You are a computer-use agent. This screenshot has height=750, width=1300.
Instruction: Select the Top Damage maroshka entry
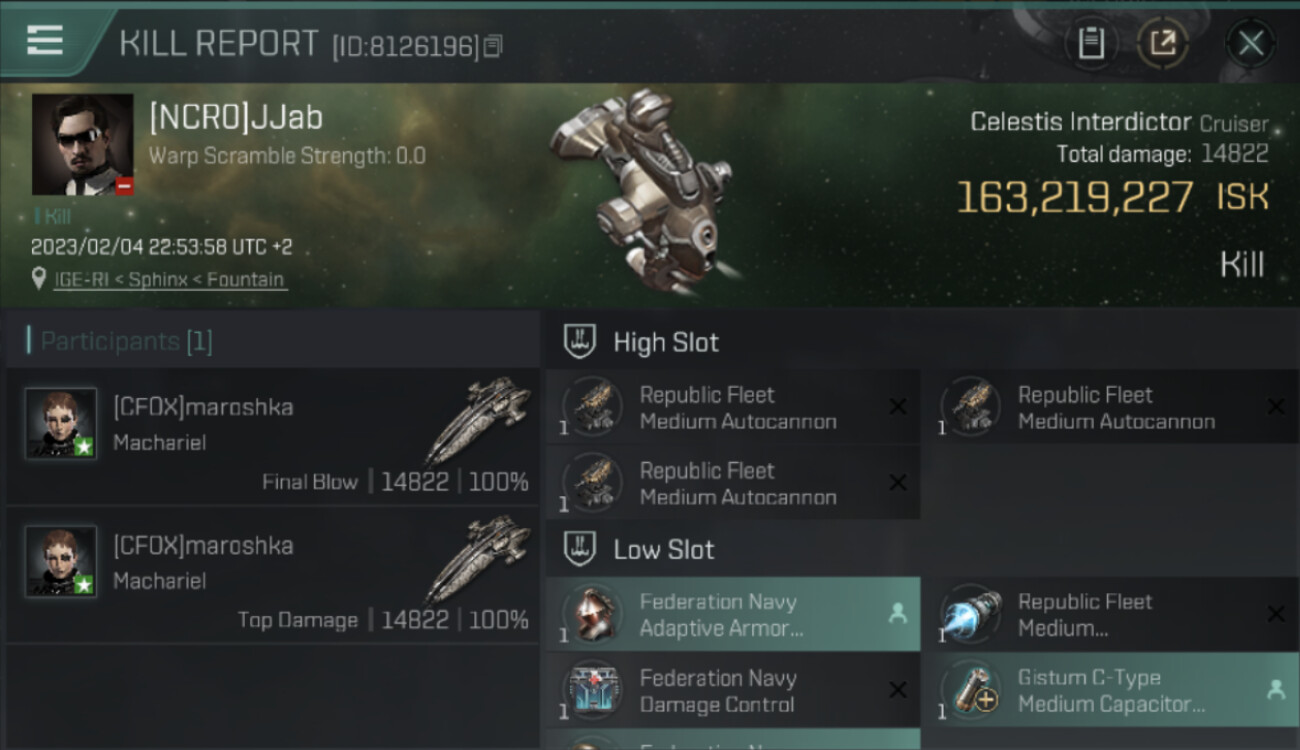[x=273, y=576]
